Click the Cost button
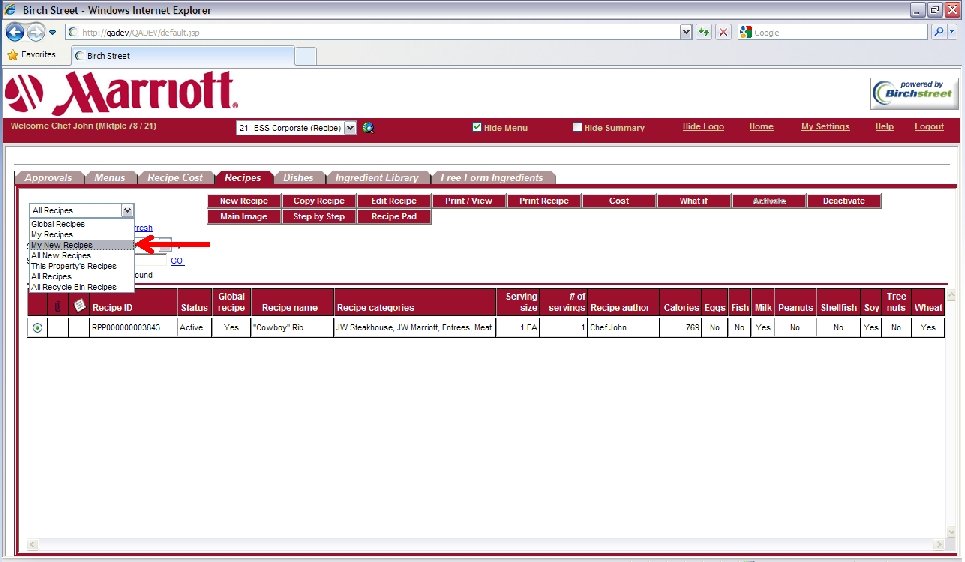Viewport: 965px width, 562px height. click(x=619, y=201)
